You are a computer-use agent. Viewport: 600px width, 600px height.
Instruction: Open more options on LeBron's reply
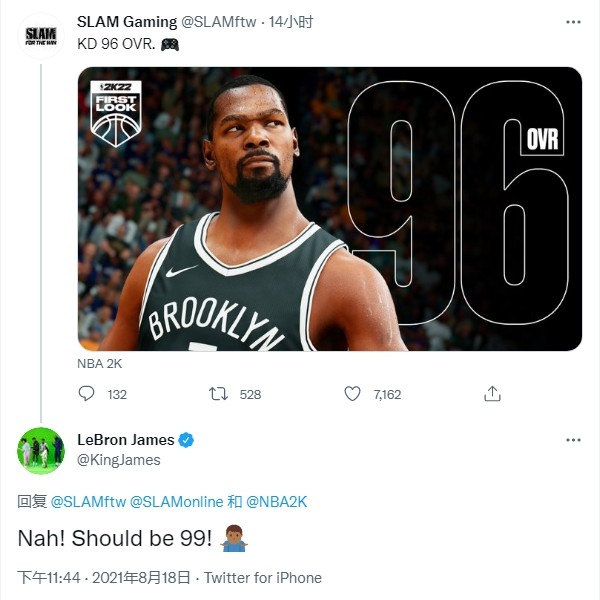tap(572, 440)
